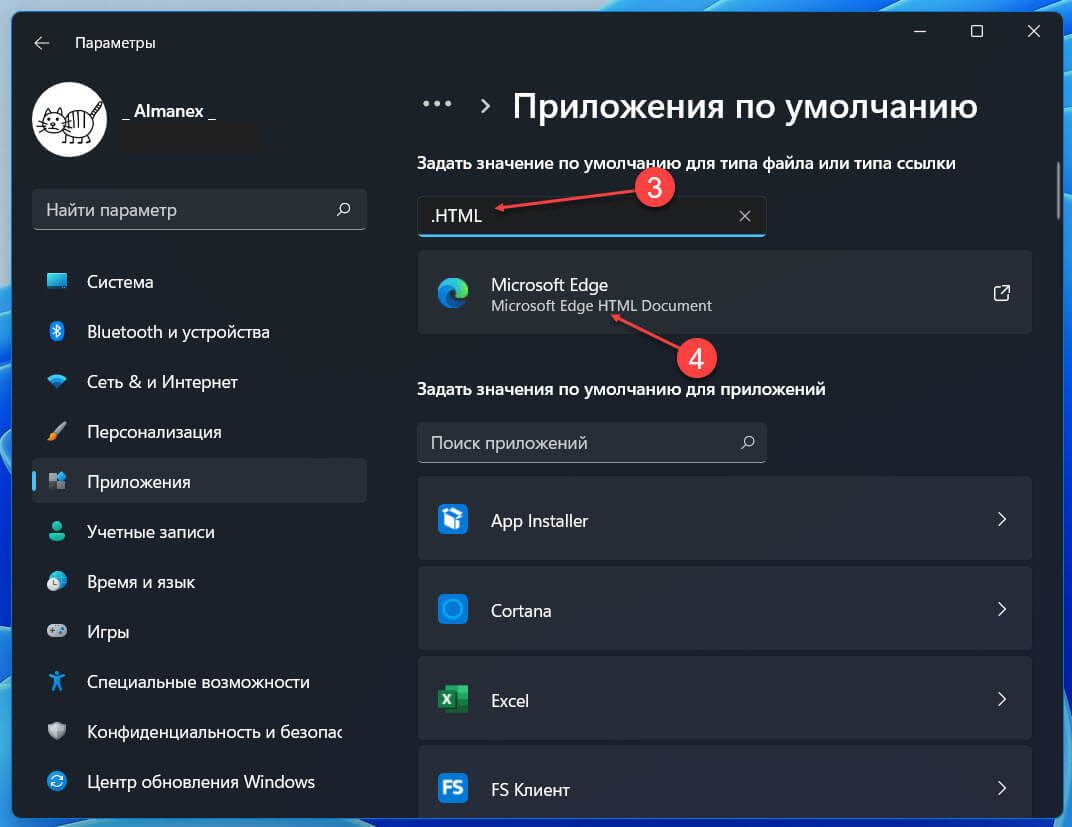Viewport: 1072px width, 827px height.
Task: Click the Microsoft Edge logo icon
Action: (453, 293)
